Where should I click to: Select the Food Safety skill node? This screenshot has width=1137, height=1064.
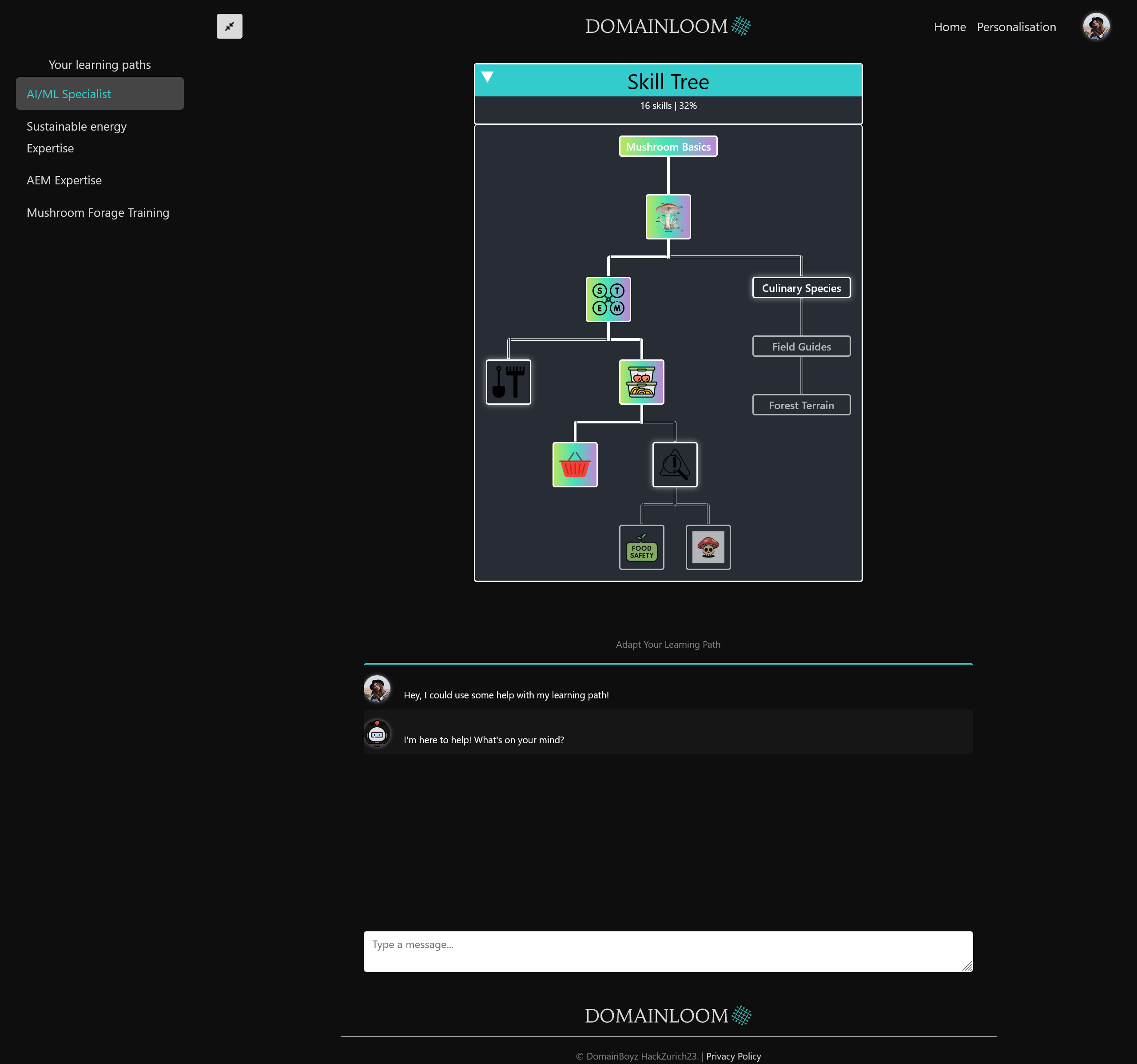coord(641,547)
